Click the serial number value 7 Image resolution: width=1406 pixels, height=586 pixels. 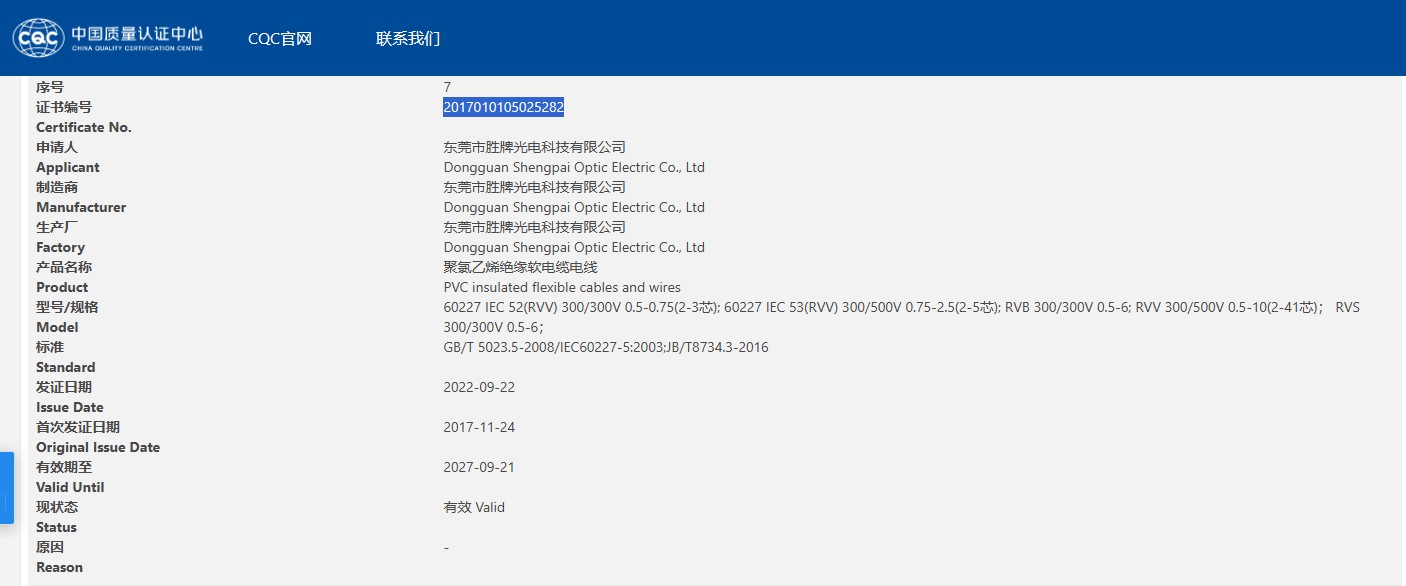tap(447, 87)
